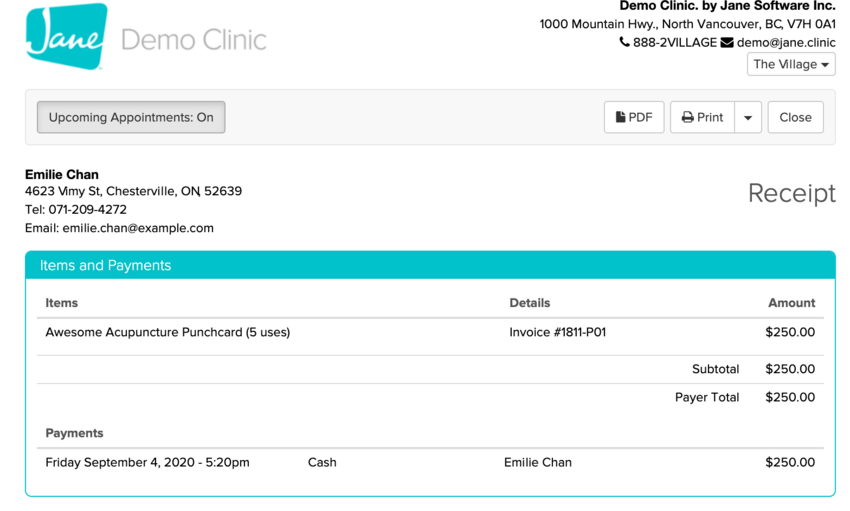Click the Items and Payments header
This screenshot has height=511, width=850.
105,265
